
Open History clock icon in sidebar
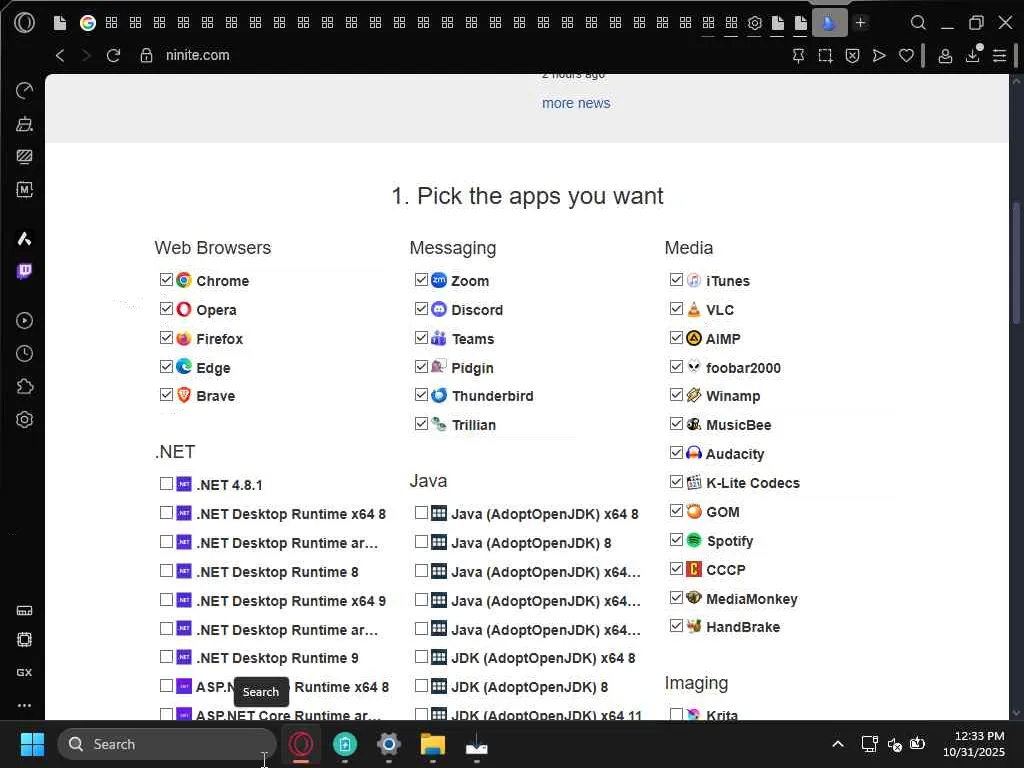point(24,354)
